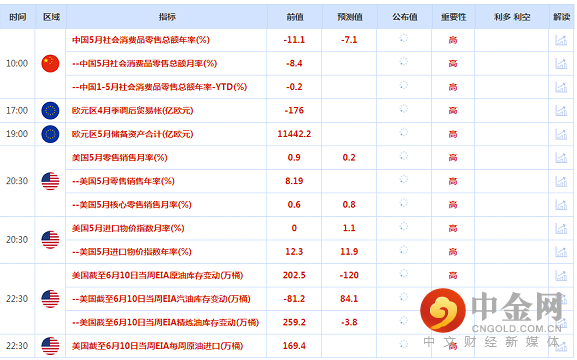Click 预测值 column header
Viewport: 577px width, 360px height.
[350, 17]
